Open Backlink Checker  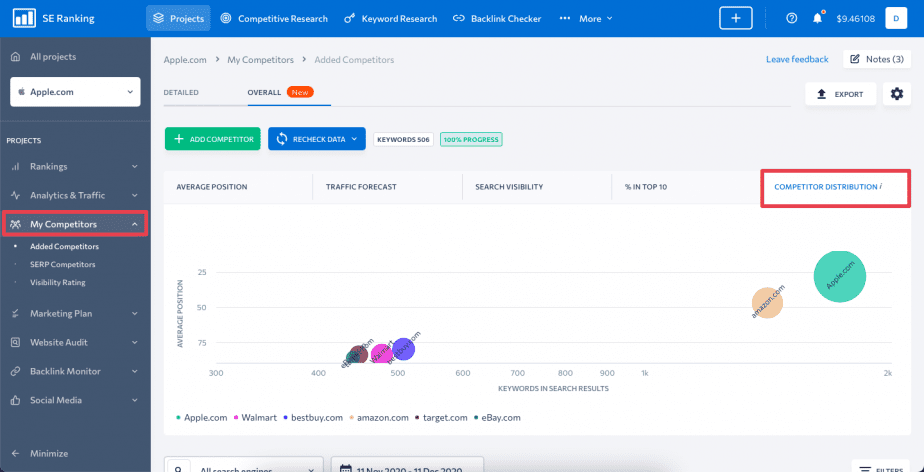tap(497, 18)
